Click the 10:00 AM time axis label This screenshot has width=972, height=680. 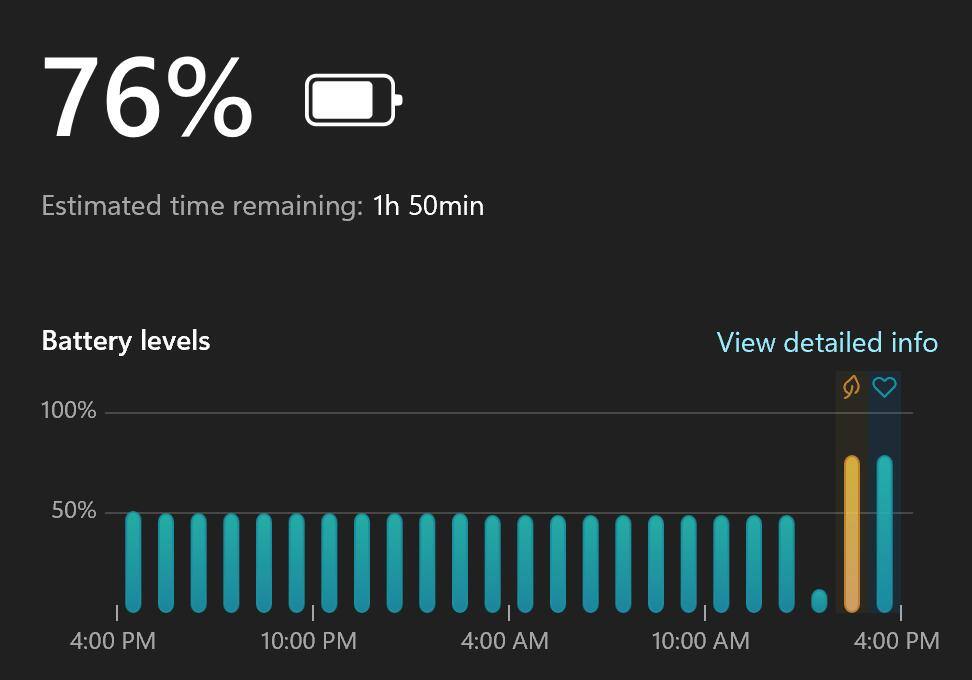tap(700, 641)
